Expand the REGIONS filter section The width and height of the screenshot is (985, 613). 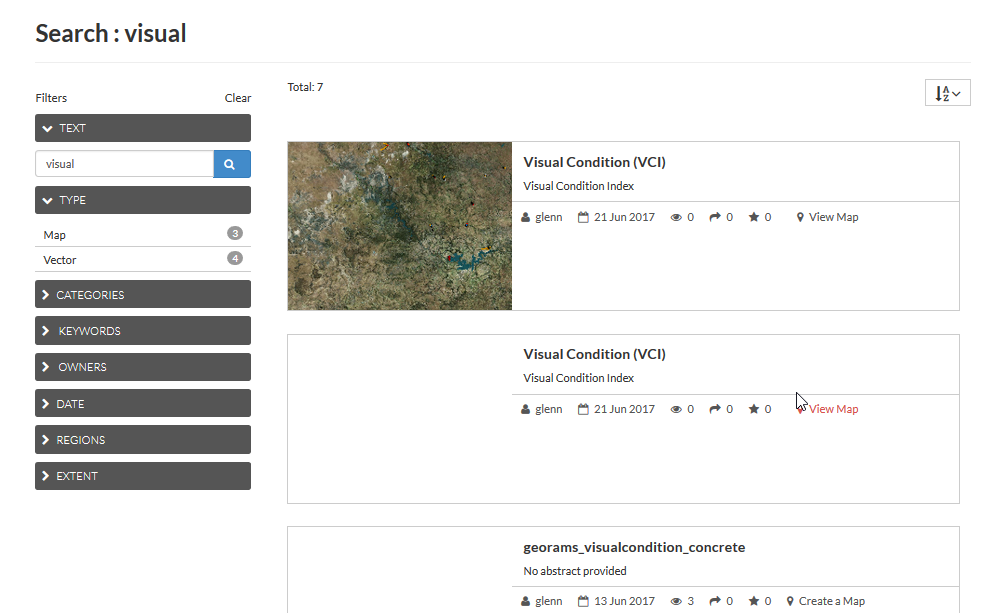pyautogui.click(x=143, y=440)
